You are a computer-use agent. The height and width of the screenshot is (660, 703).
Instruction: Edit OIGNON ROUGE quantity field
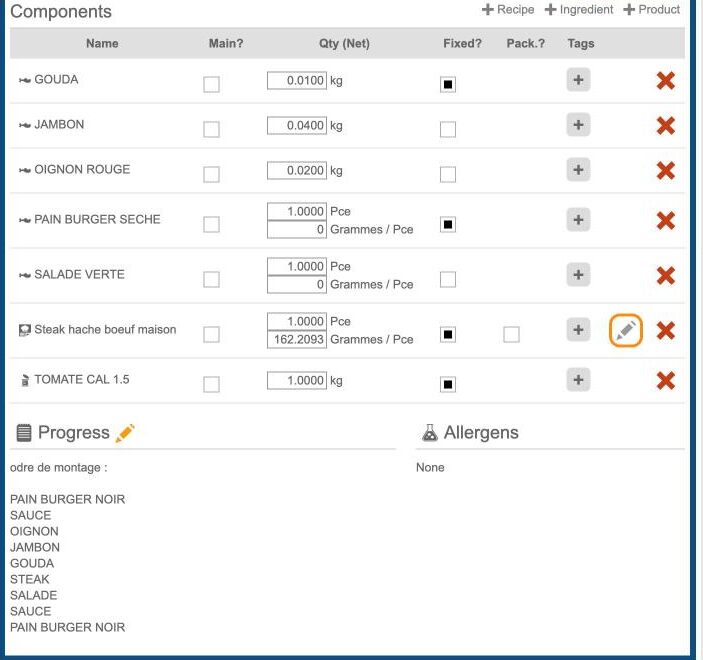(297, 170)
